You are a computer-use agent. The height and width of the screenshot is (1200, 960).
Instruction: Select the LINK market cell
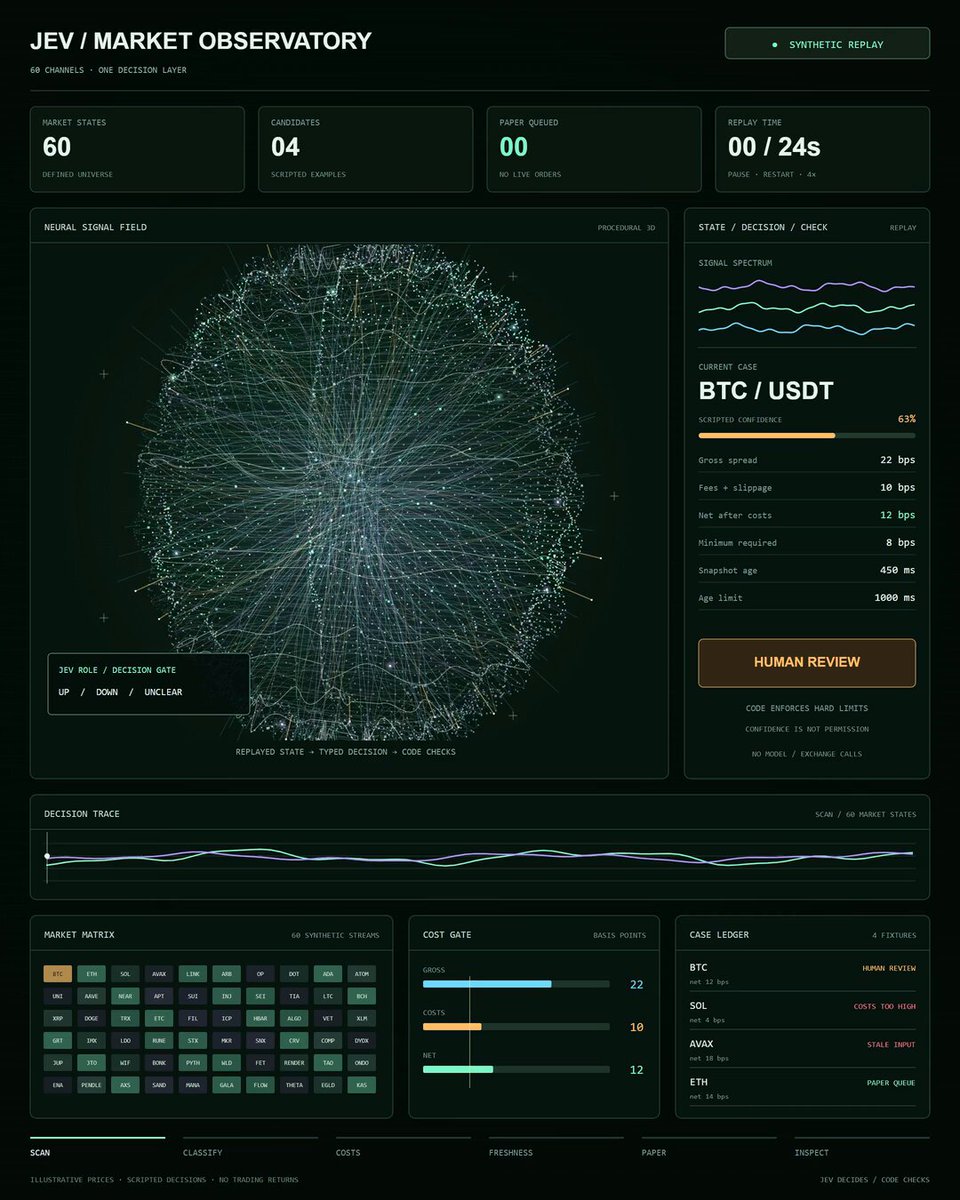coord(193,973)
